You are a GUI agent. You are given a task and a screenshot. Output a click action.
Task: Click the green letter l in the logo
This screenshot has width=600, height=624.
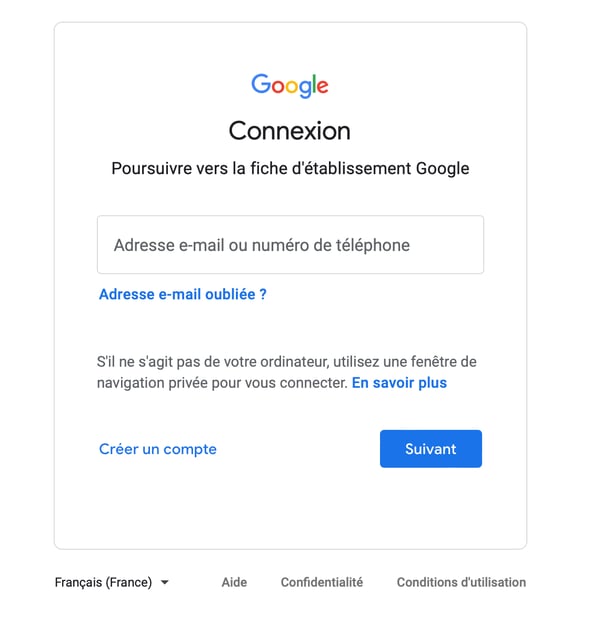point(312,84)
